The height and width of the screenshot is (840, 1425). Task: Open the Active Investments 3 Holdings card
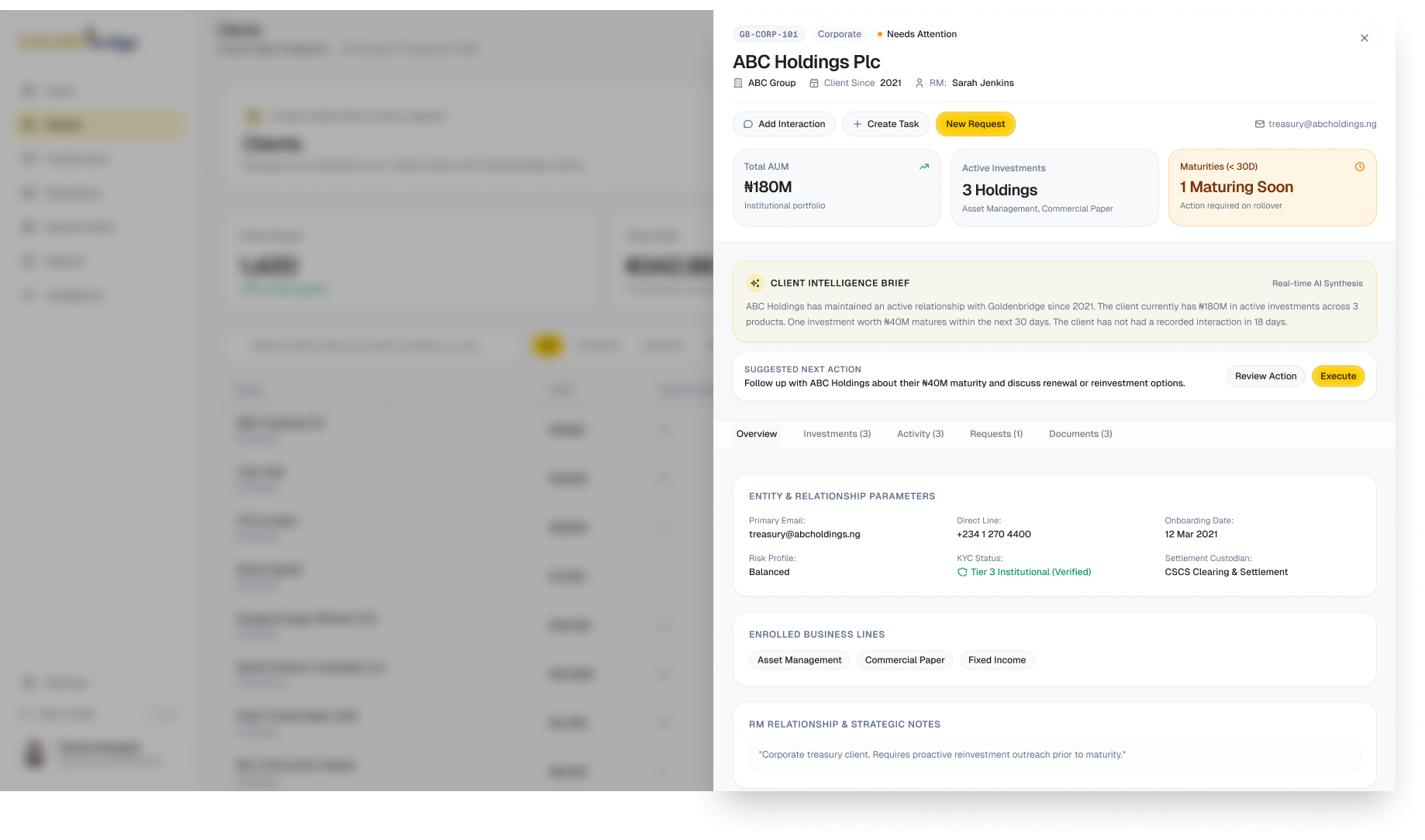1054,188
